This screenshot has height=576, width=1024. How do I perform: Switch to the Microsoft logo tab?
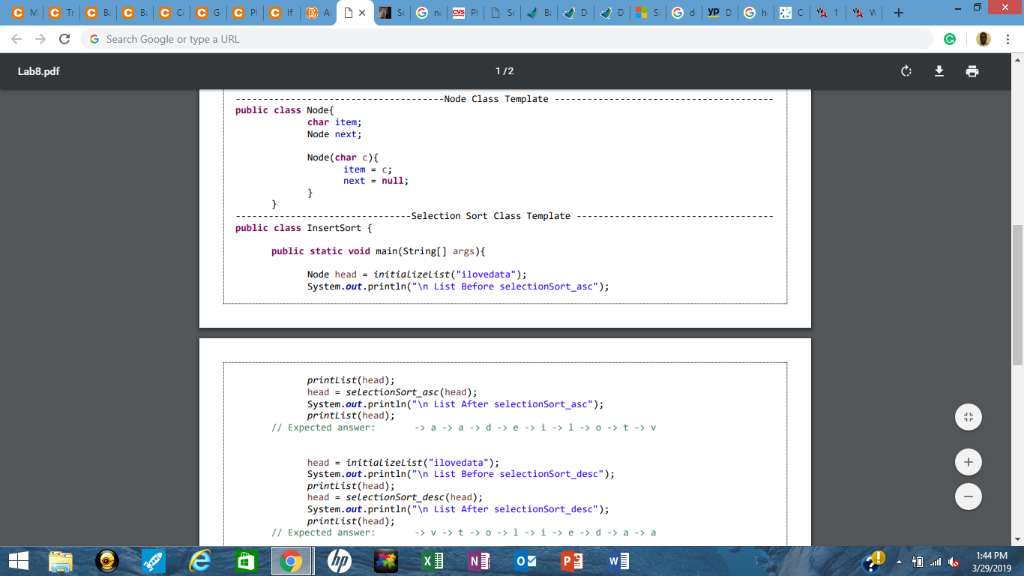click(647, 12)
